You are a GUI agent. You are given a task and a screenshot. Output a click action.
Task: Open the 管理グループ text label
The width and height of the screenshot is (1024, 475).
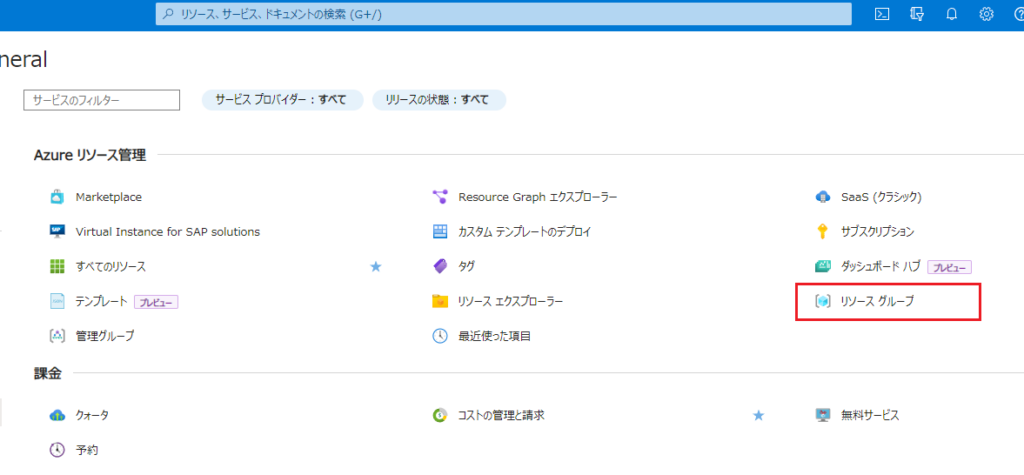(104, 336)
